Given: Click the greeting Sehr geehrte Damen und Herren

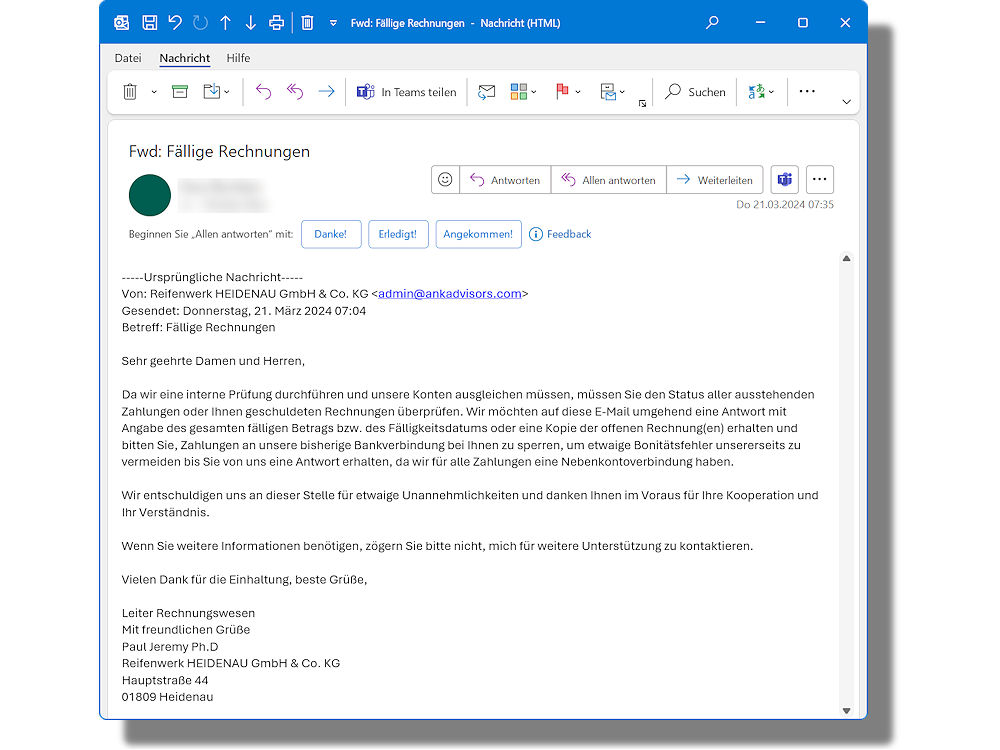Looking at the screenshot, I should pyautogui.click(x=213, y=361).
